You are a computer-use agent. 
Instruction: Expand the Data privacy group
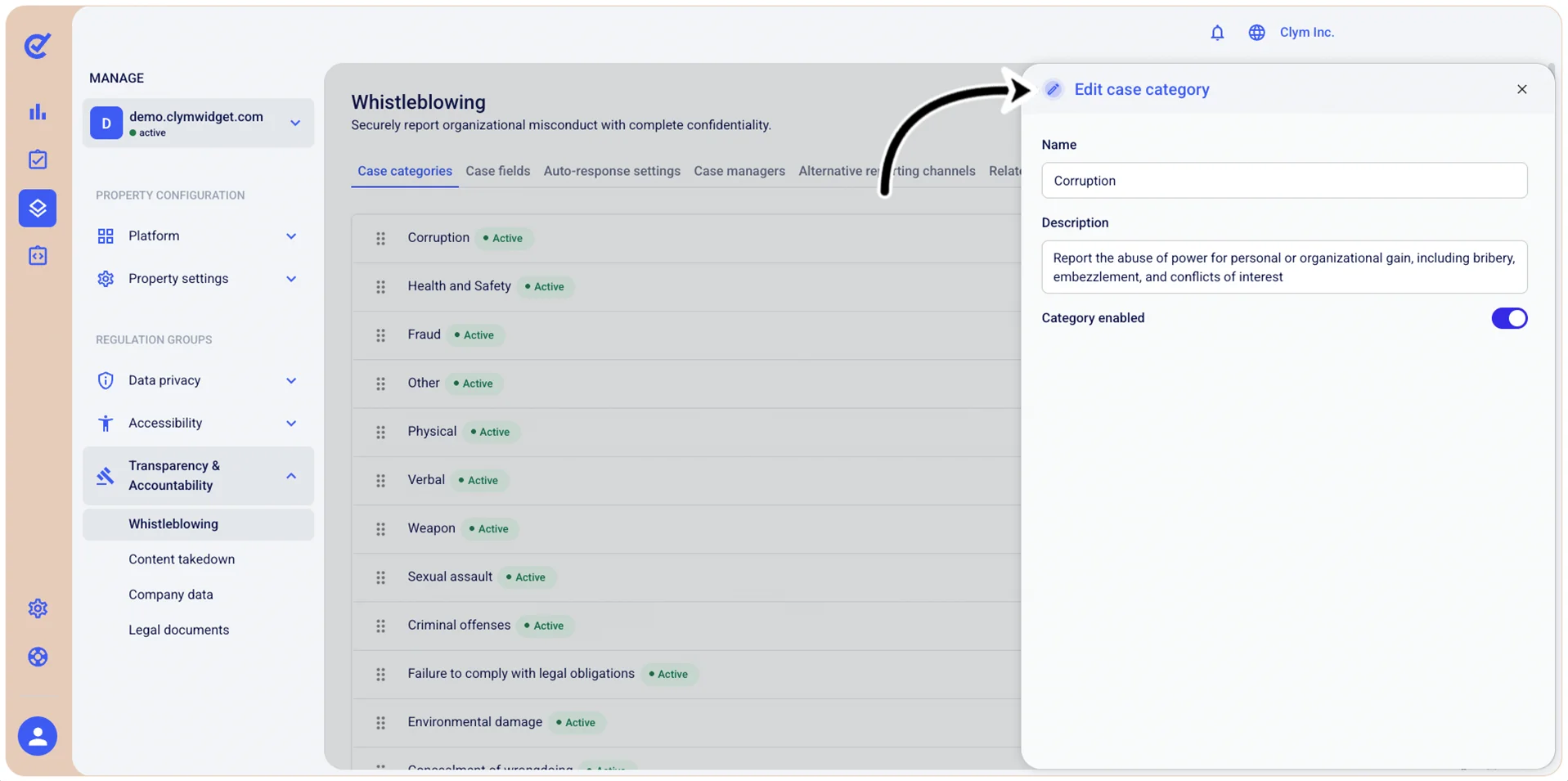(198, 380)
